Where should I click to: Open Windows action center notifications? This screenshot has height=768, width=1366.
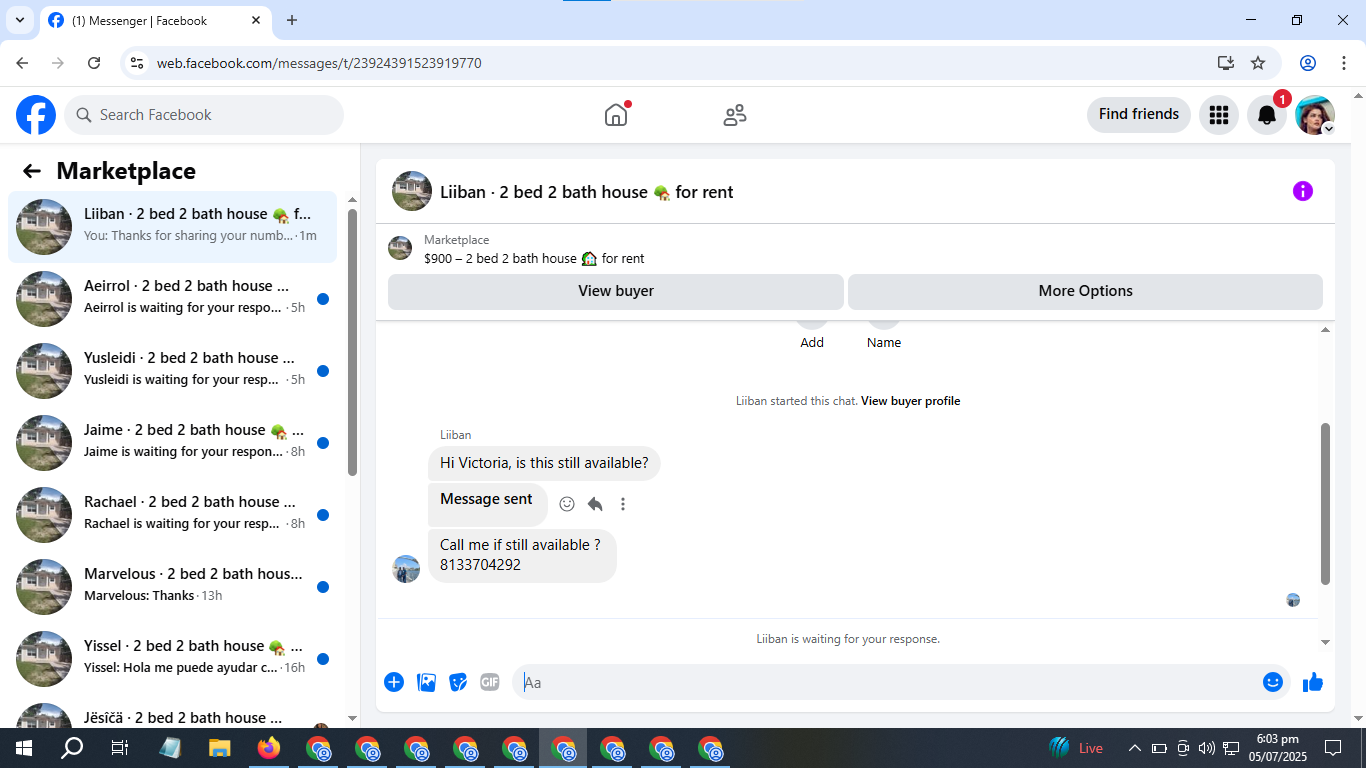[1333, 748]
